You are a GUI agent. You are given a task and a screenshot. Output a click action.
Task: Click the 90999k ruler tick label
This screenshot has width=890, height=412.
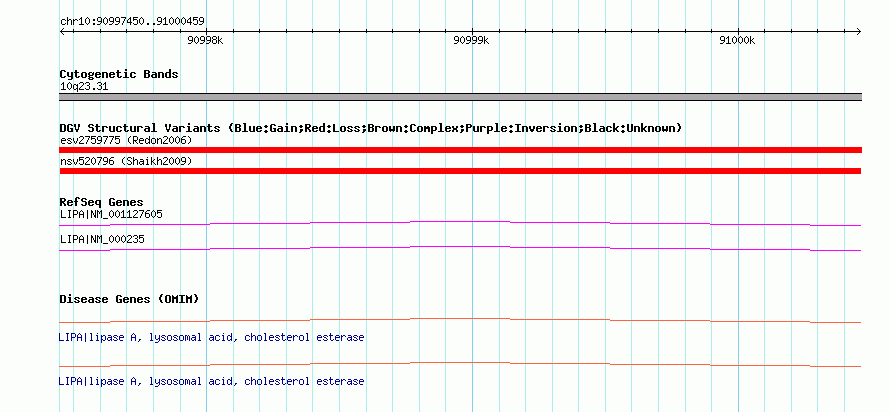472,40
